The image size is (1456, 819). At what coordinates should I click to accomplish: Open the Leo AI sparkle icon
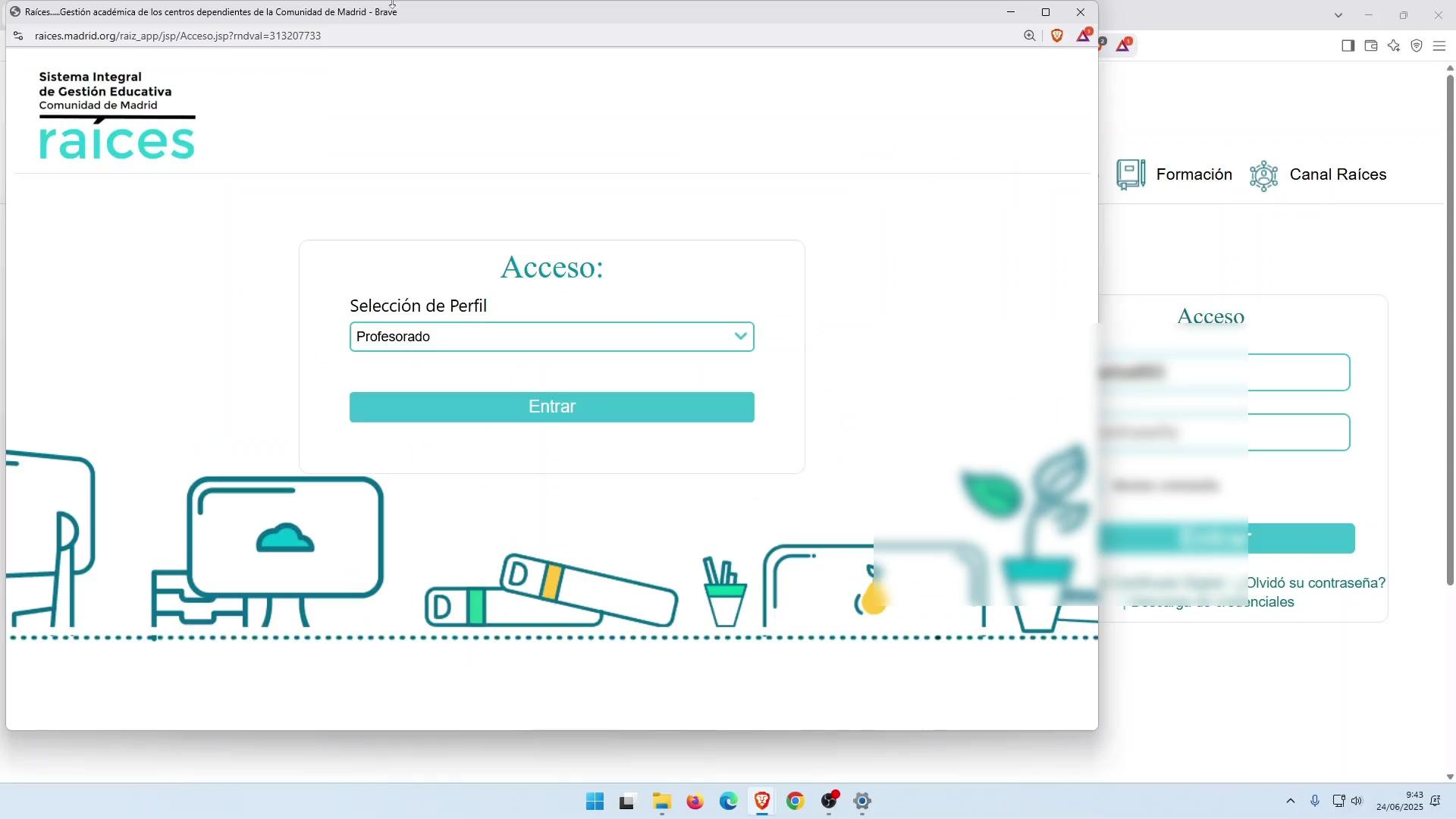pyautogui.click(x=1394, y=45)
